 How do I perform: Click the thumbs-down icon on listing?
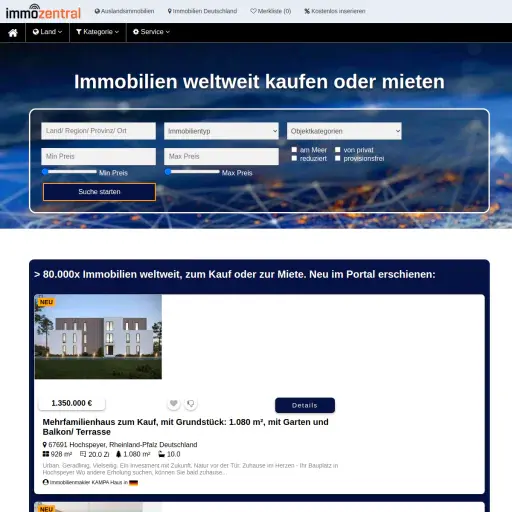(x=191, y=404)
